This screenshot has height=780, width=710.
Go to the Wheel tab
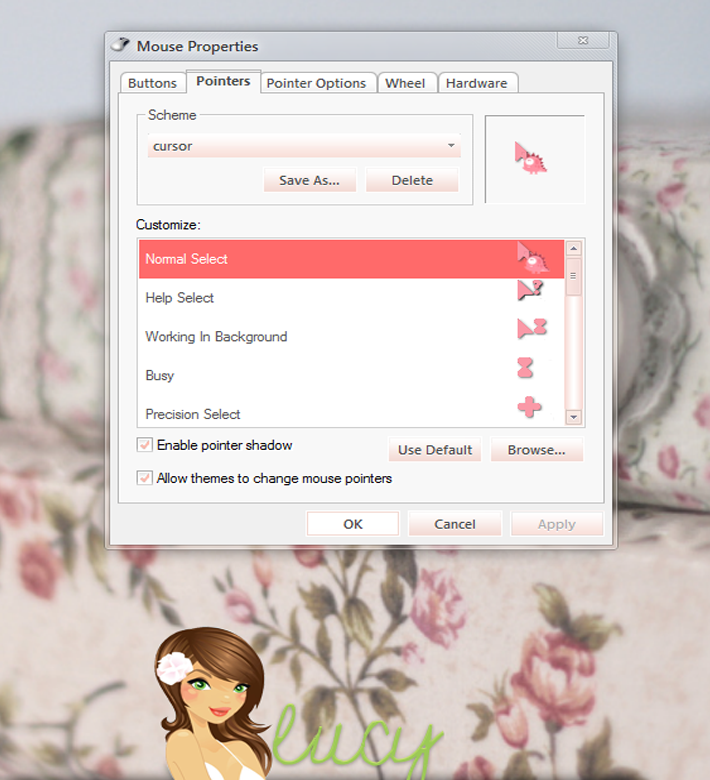405,83
